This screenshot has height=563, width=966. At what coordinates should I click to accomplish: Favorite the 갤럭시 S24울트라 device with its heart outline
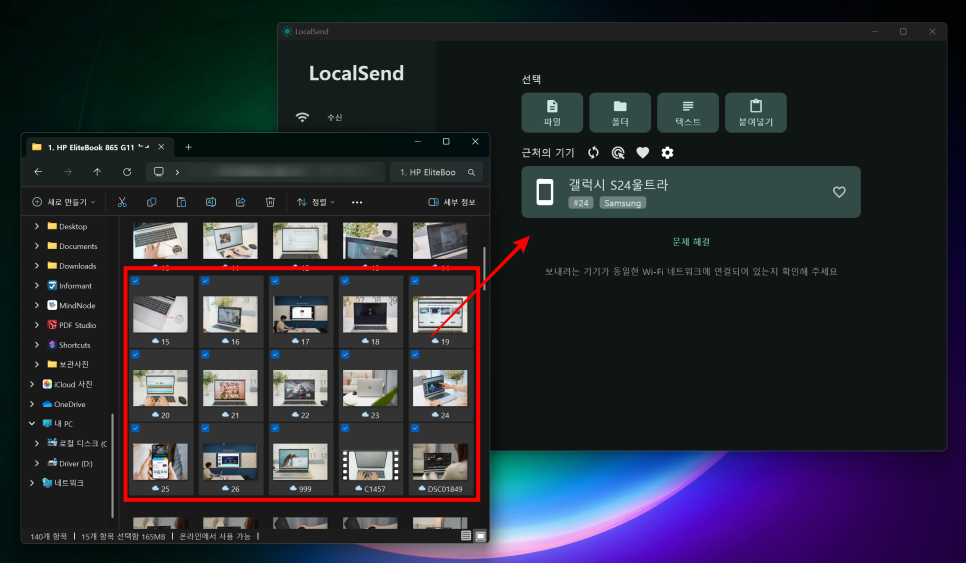click(839, 192)
